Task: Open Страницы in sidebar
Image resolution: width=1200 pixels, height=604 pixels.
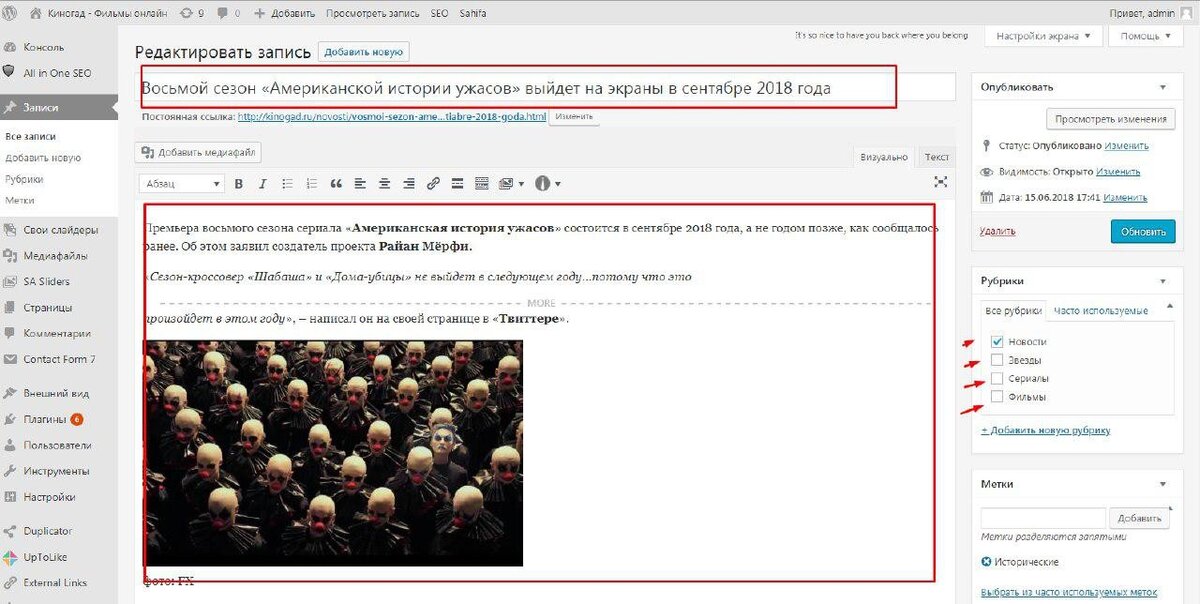Action: point(48,308)
